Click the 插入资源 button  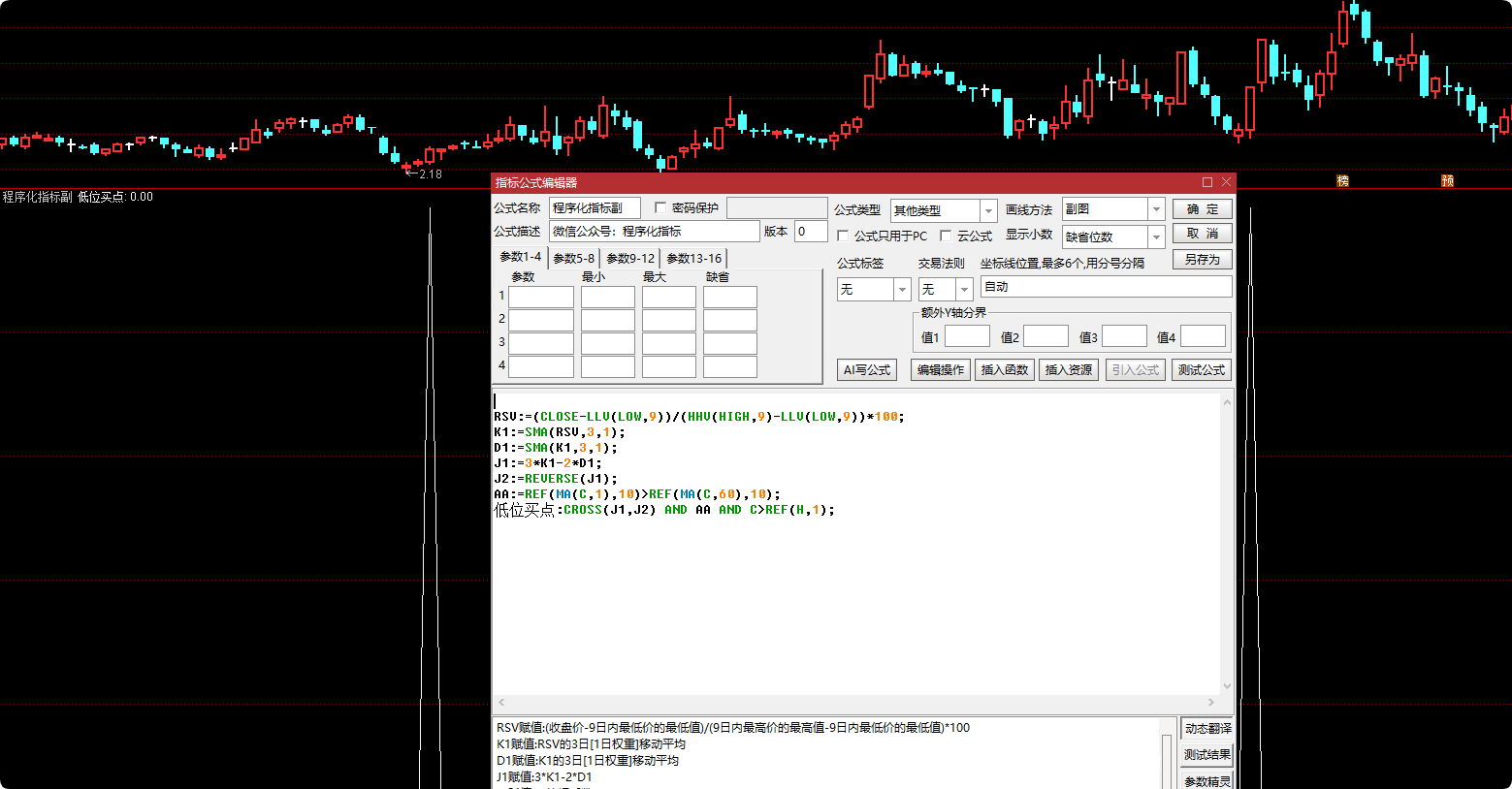point(1069,369)
